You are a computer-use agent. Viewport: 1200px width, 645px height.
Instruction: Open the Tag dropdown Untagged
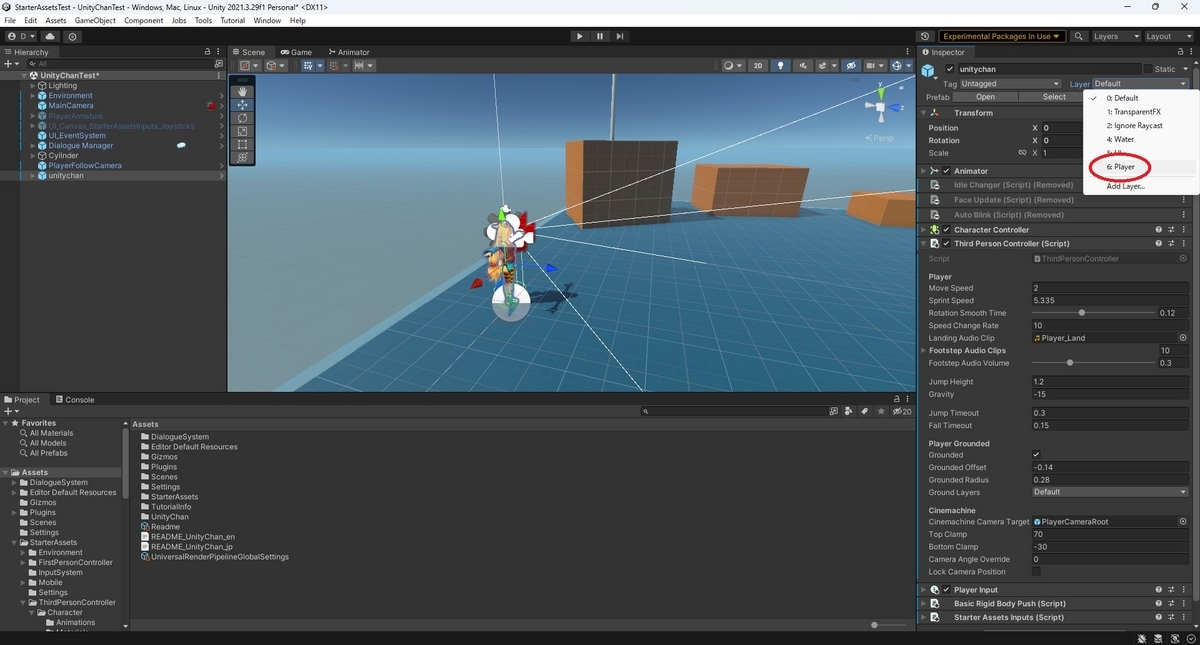[1010, 84]
